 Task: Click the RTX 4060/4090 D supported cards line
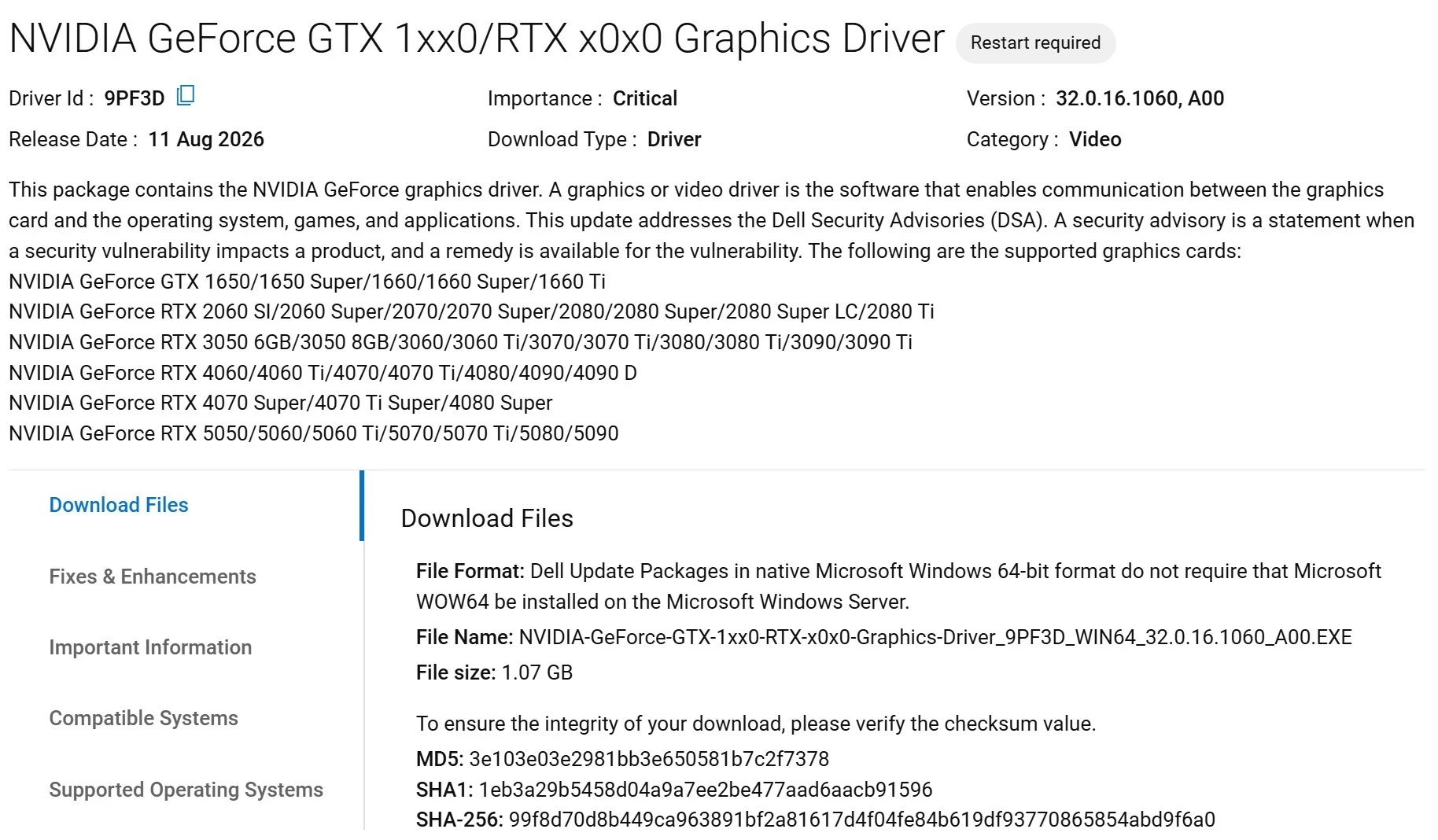tap(323, 373)
